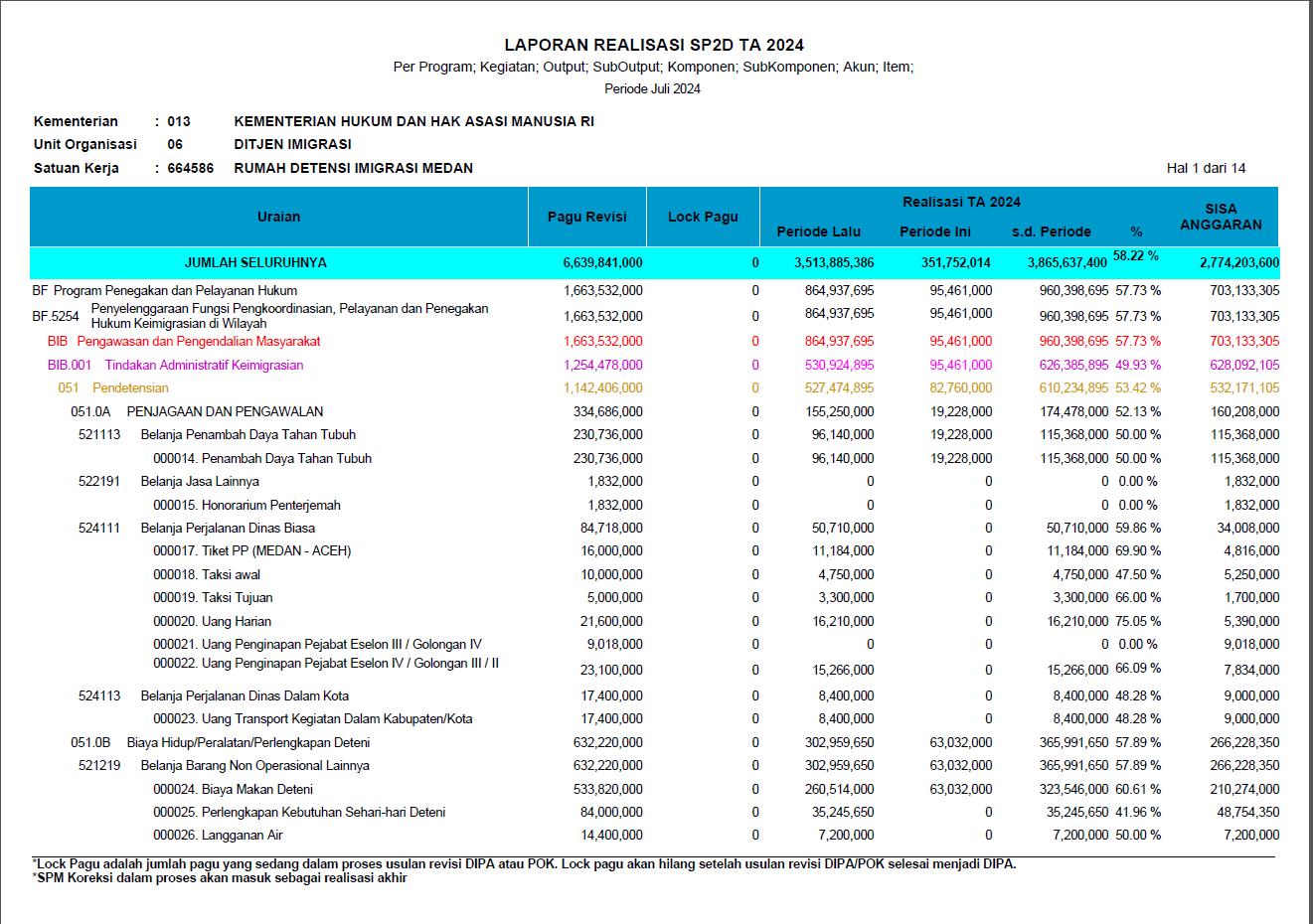Click the total percentage 58.22 %

[1135, 256]
